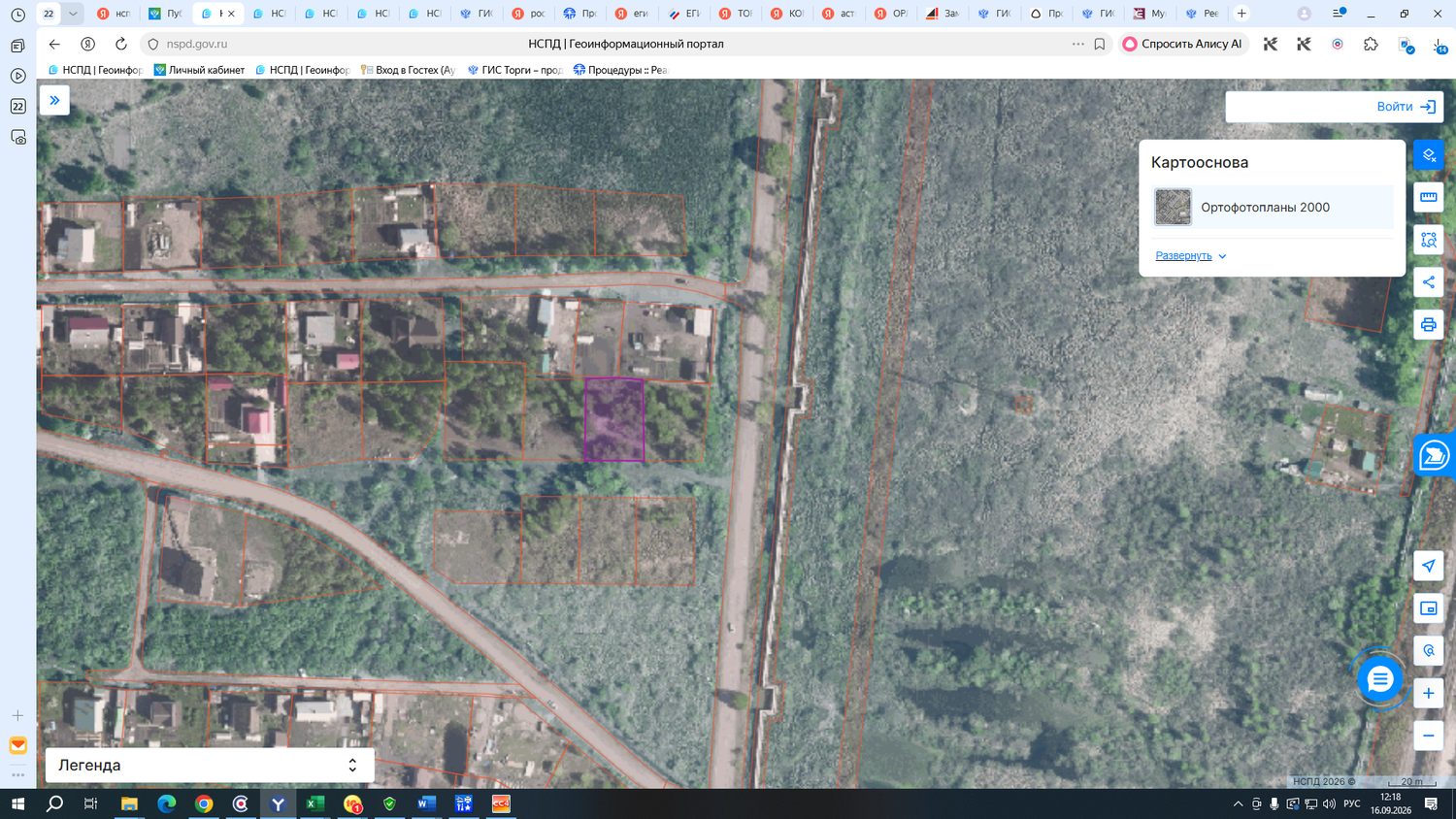1456x819 pixels.
Task: Go back to previous page
Action: [x=54, y=44]
